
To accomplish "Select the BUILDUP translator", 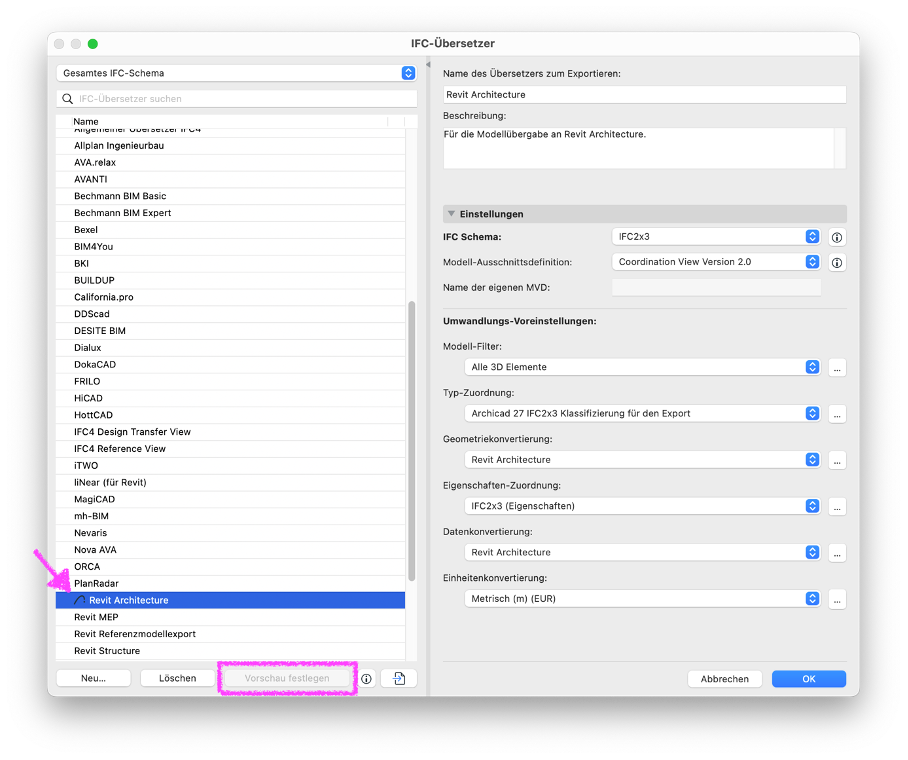I will [230, 280].
